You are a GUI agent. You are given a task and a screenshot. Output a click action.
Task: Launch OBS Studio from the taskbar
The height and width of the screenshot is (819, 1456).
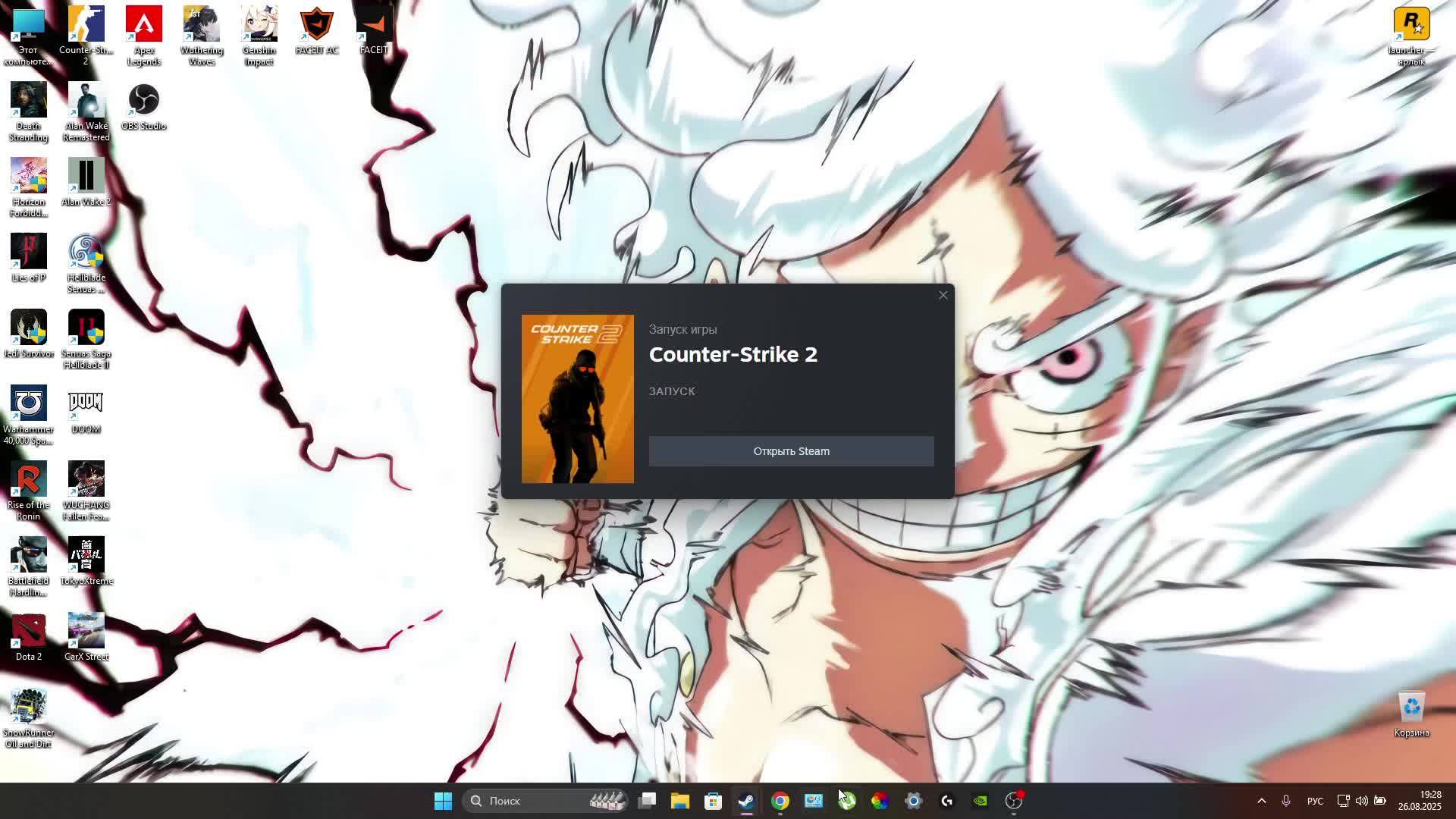[1014, 801]
